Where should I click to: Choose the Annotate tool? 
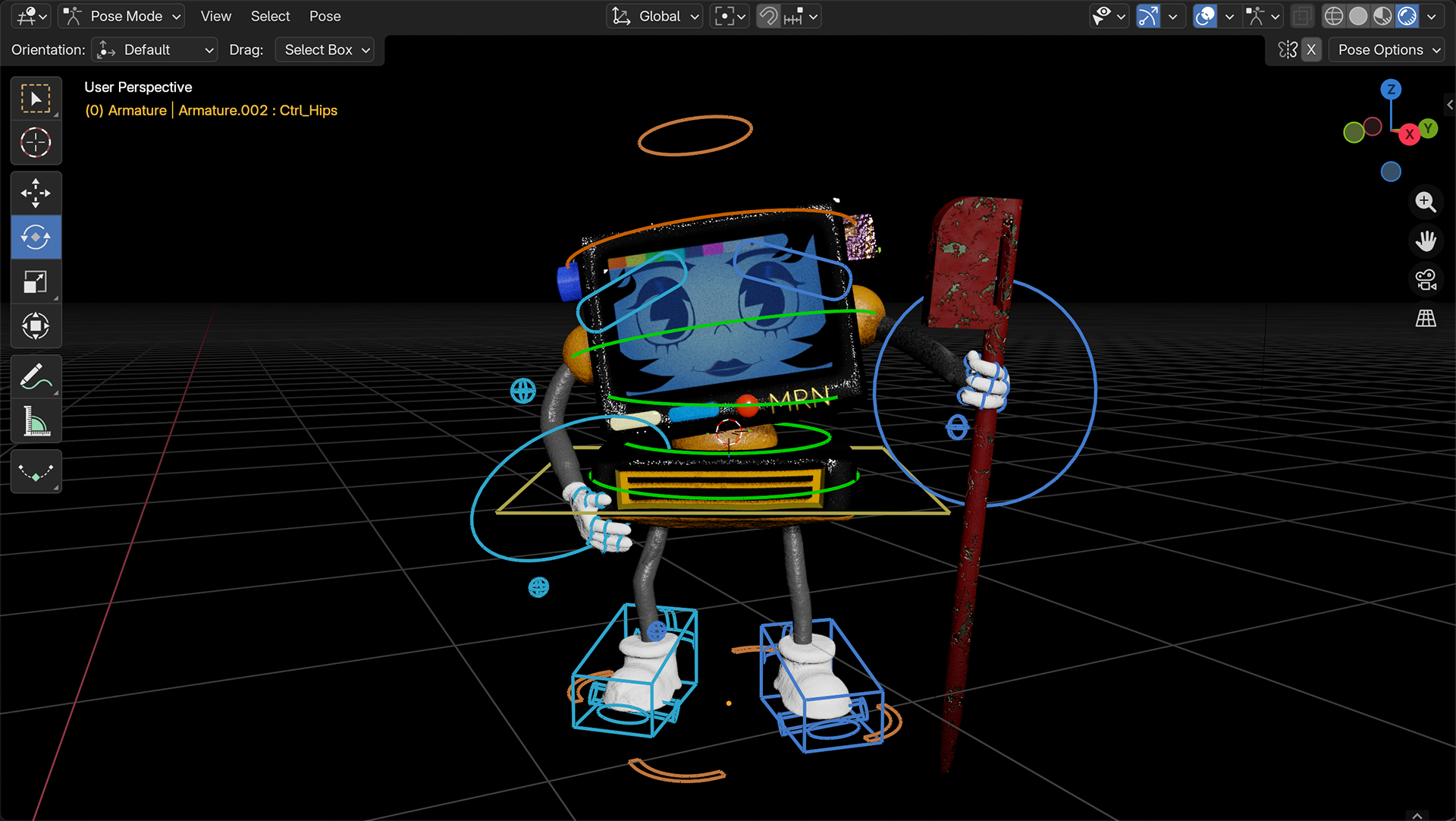coord(36,376)
